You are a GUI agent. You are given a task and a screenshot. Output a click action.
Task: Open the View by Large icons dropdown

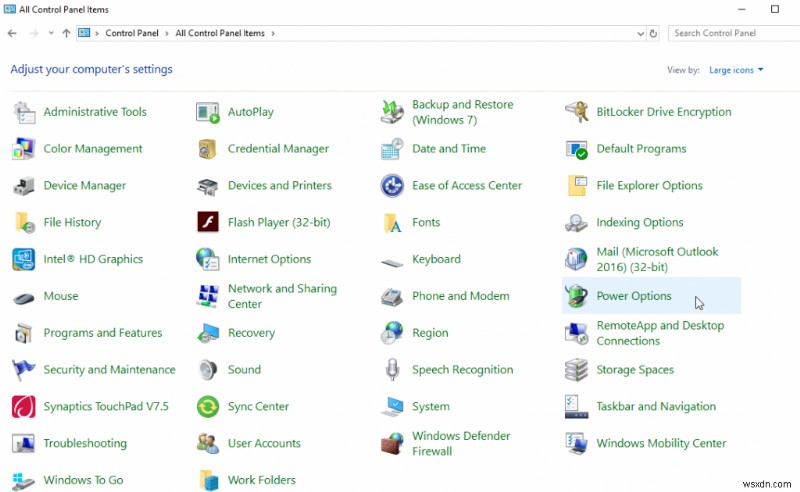[736, 70]
